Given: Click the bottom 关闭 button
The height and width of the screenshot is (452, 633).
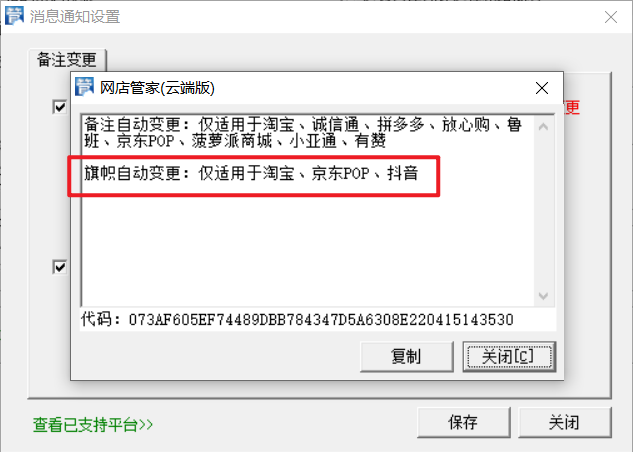Looking at the screenshot, I should pos(564,422).
